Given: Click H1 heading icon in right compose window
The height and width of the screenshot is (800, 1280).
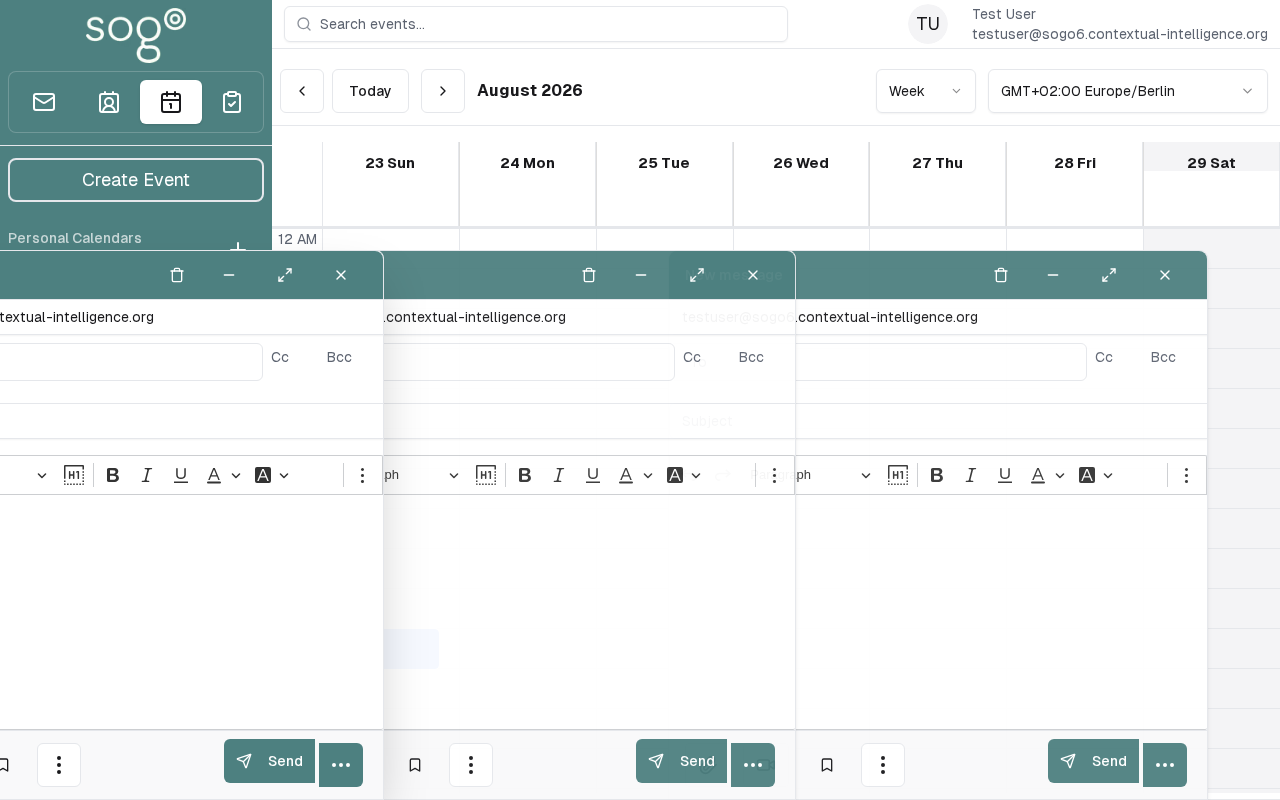Looking at the screenshot, I should tap(898, 475).
